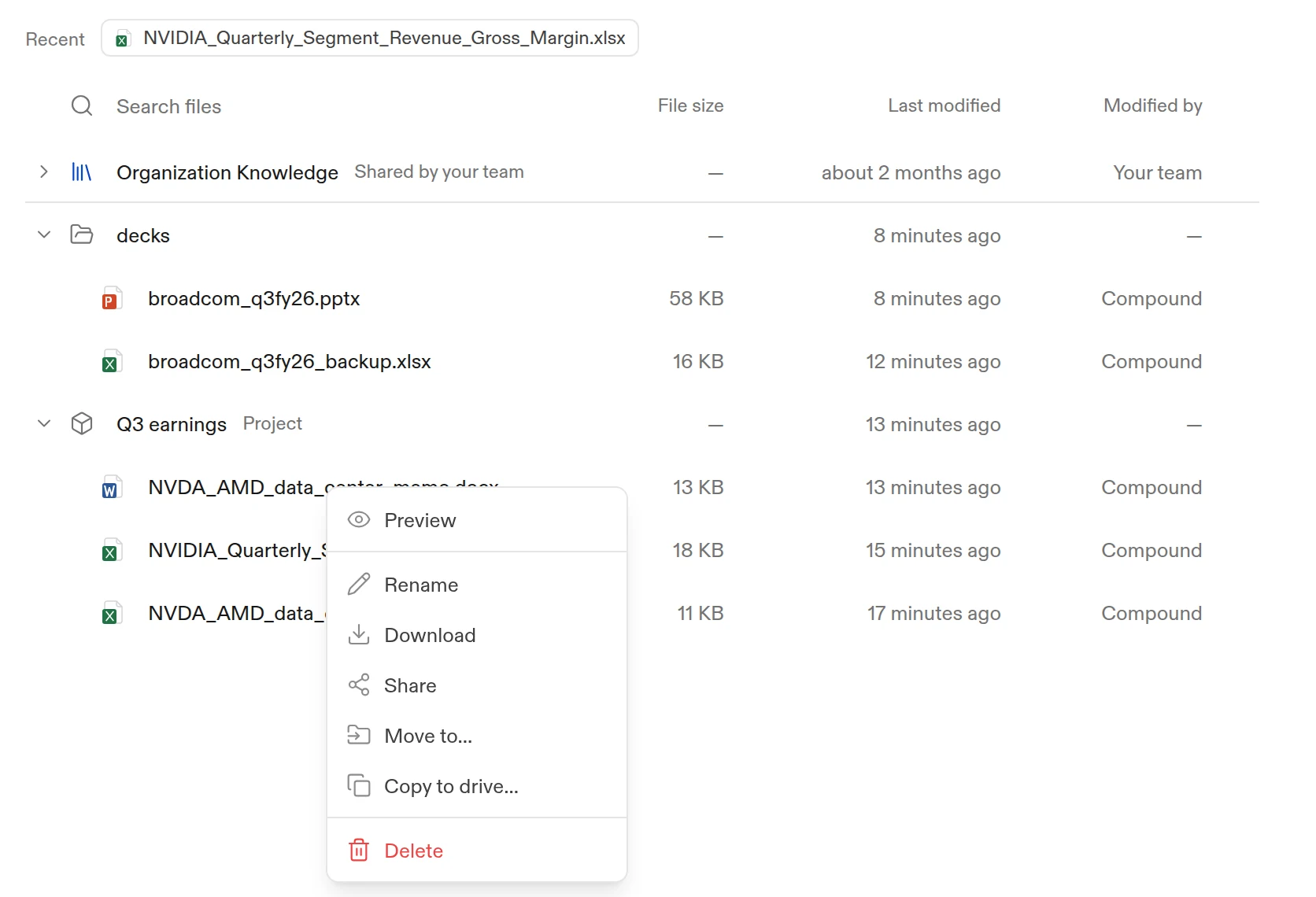Choose Copy to drive... in the context menu
This screenshot has width=1316, height=897.
pos(477,786)
